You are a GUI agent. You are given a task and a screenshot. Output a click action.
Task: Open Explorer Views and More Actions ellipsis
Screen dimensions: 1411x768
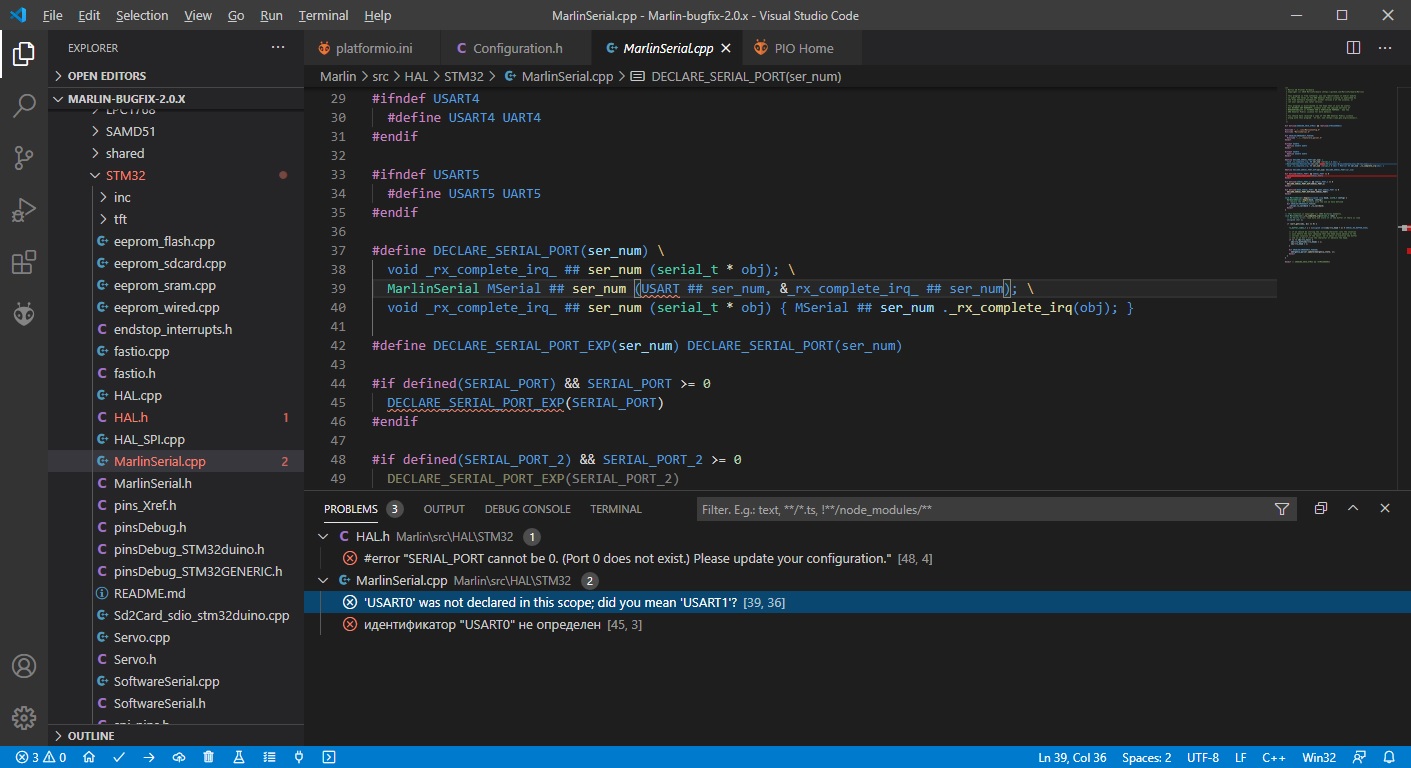[278, 48]
